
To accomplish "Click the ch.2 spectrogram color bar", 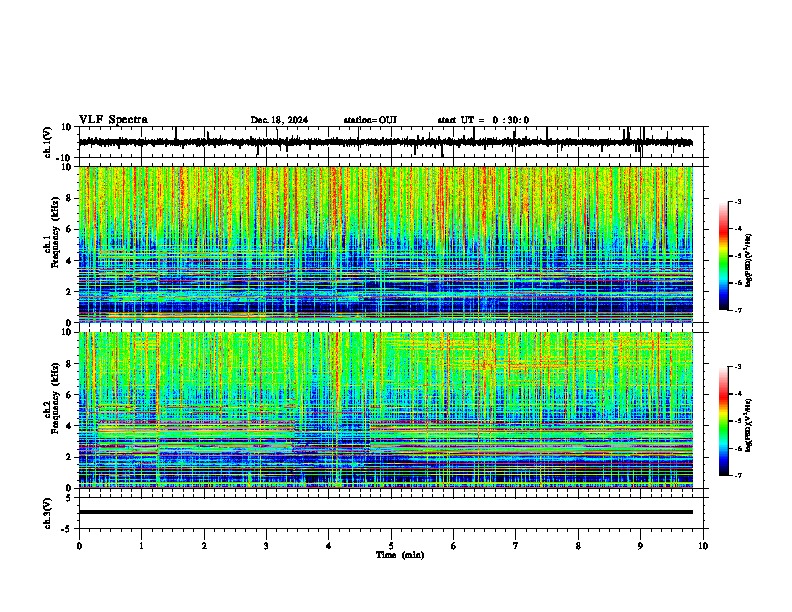I will [723, 421].
